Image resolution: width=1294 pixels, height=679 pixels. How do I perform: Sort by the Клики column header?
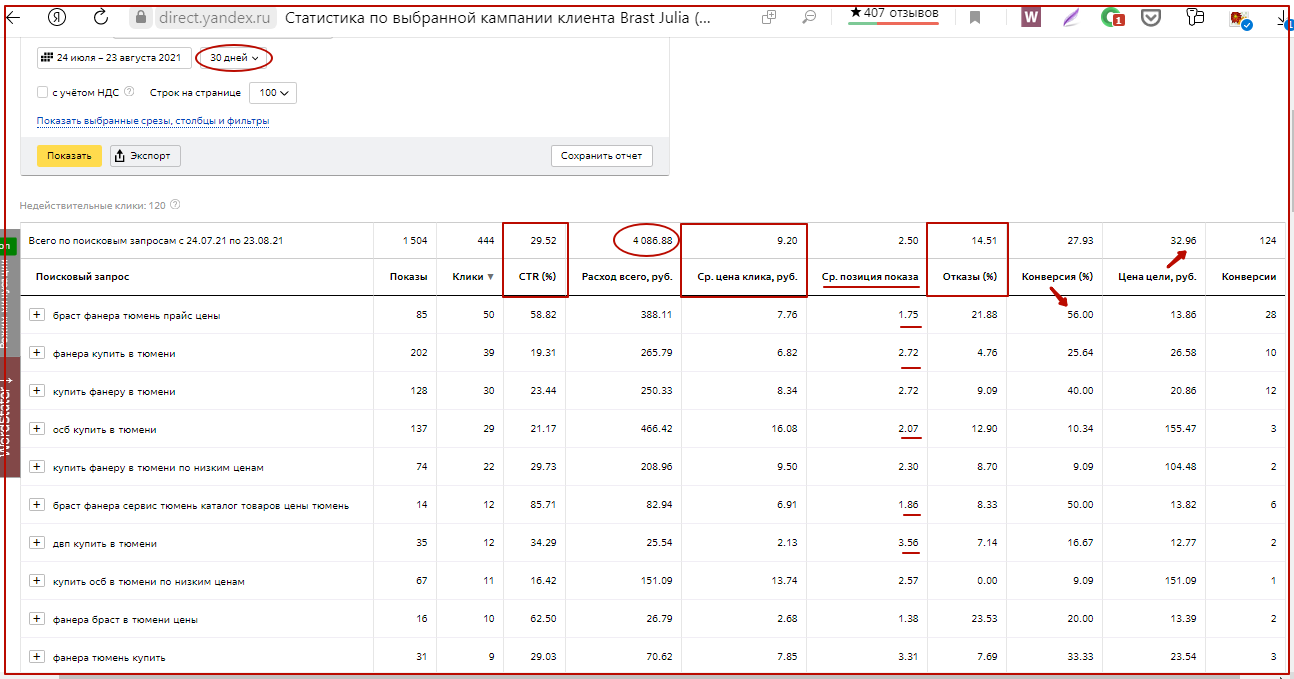473,277
